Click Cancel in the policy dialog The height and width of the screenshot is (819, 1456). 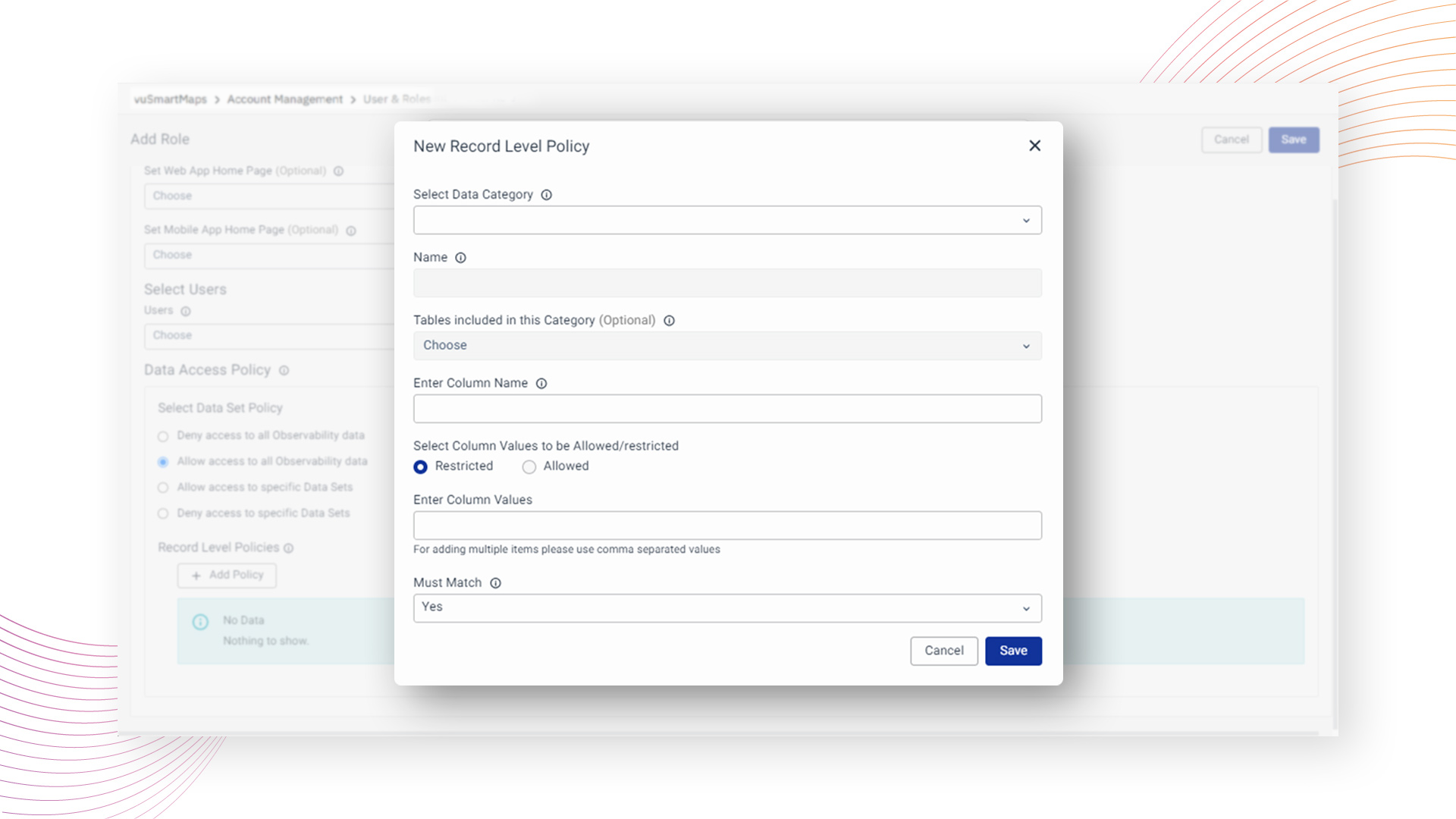click(x=943, y=651)
